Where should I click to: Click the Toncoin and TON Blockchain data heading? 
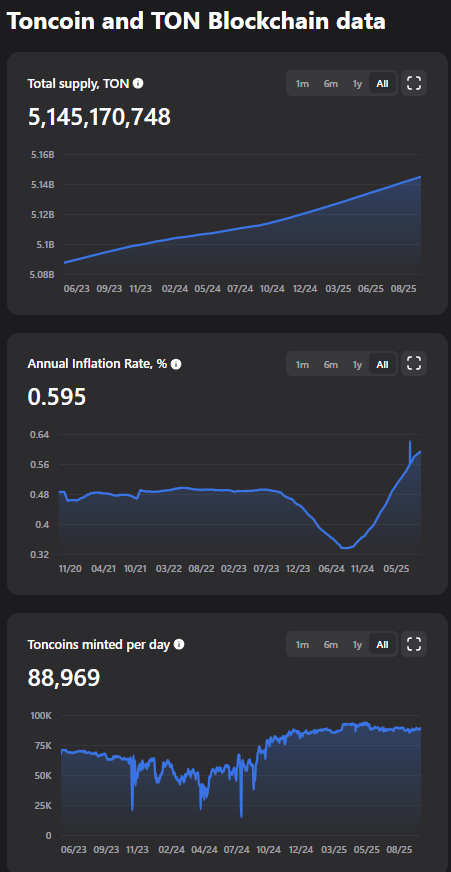coord(196,21)
